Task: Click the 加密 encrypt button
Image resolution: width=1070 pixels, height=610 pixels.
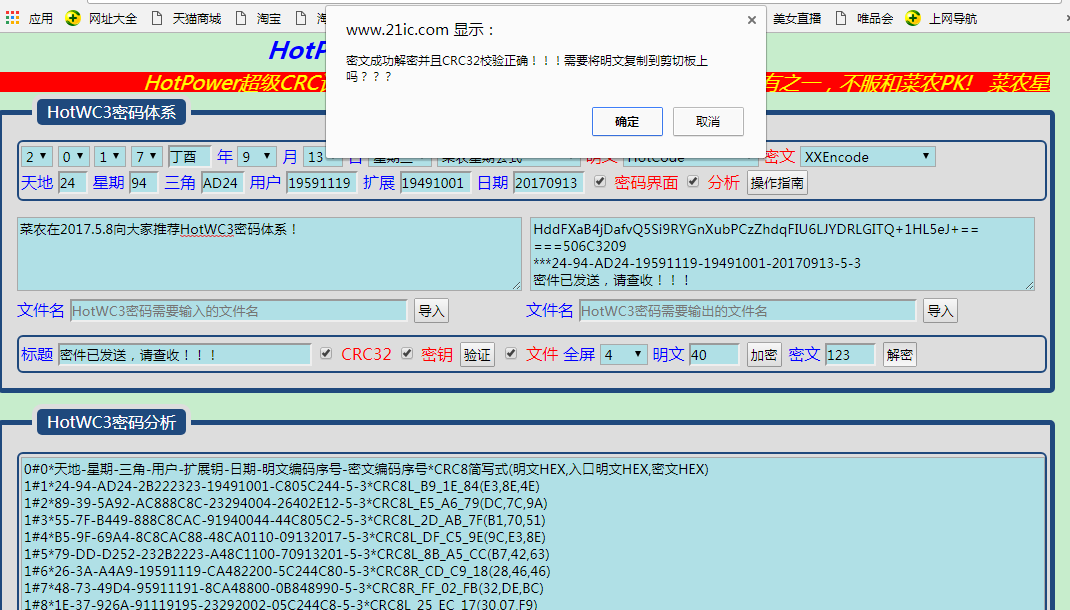Action: [764, 355]
